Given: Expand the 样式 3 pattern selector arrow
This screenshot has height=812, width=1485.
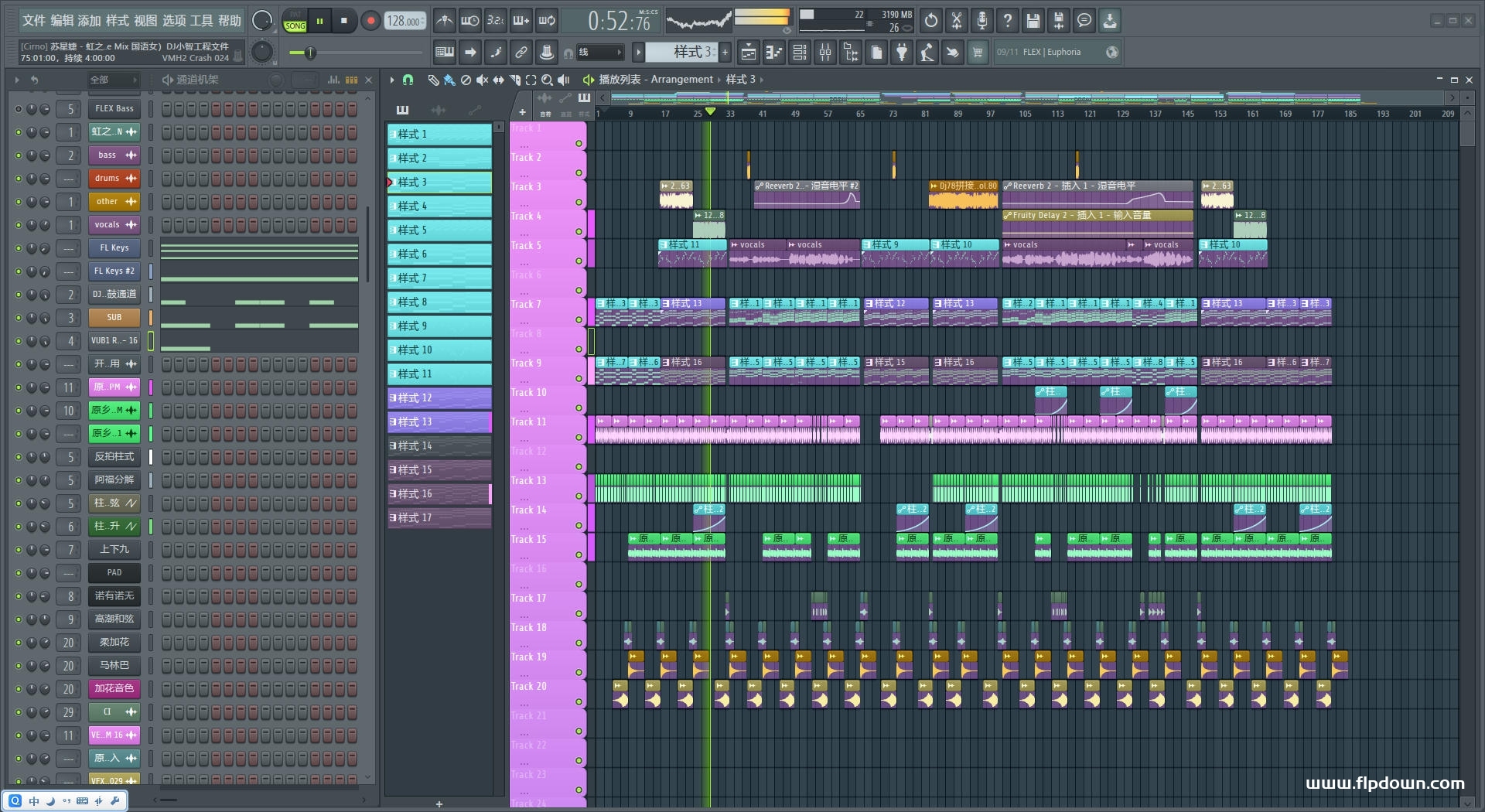Looking at the screenshot, I should click(638, 53).
